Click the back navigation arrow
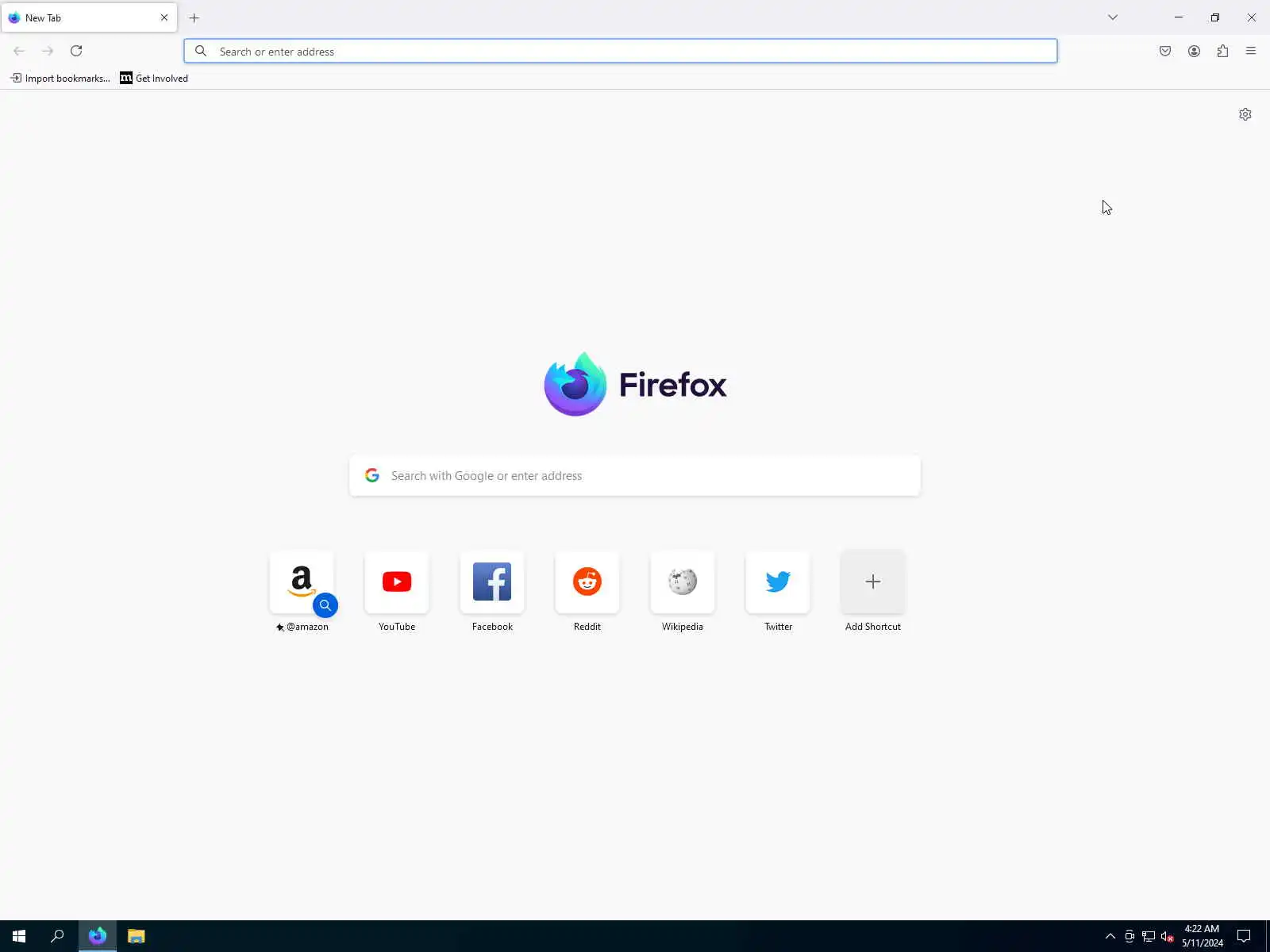 point(19,51)
